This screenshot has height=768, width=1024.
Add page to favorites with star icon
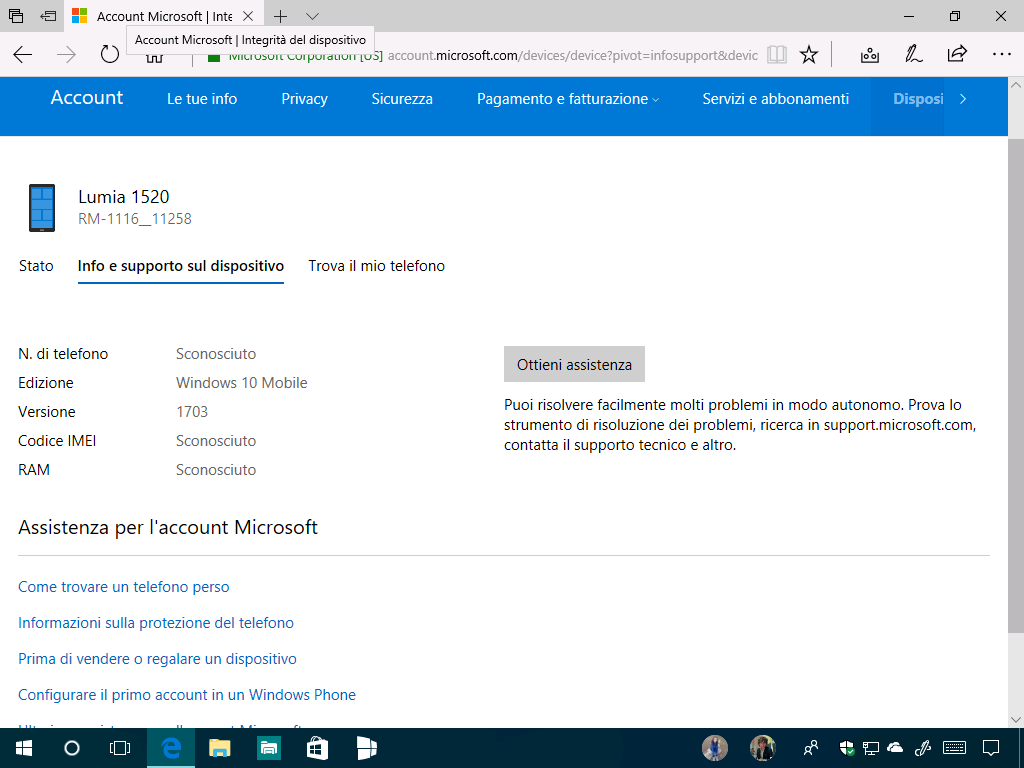click(808, 55)
